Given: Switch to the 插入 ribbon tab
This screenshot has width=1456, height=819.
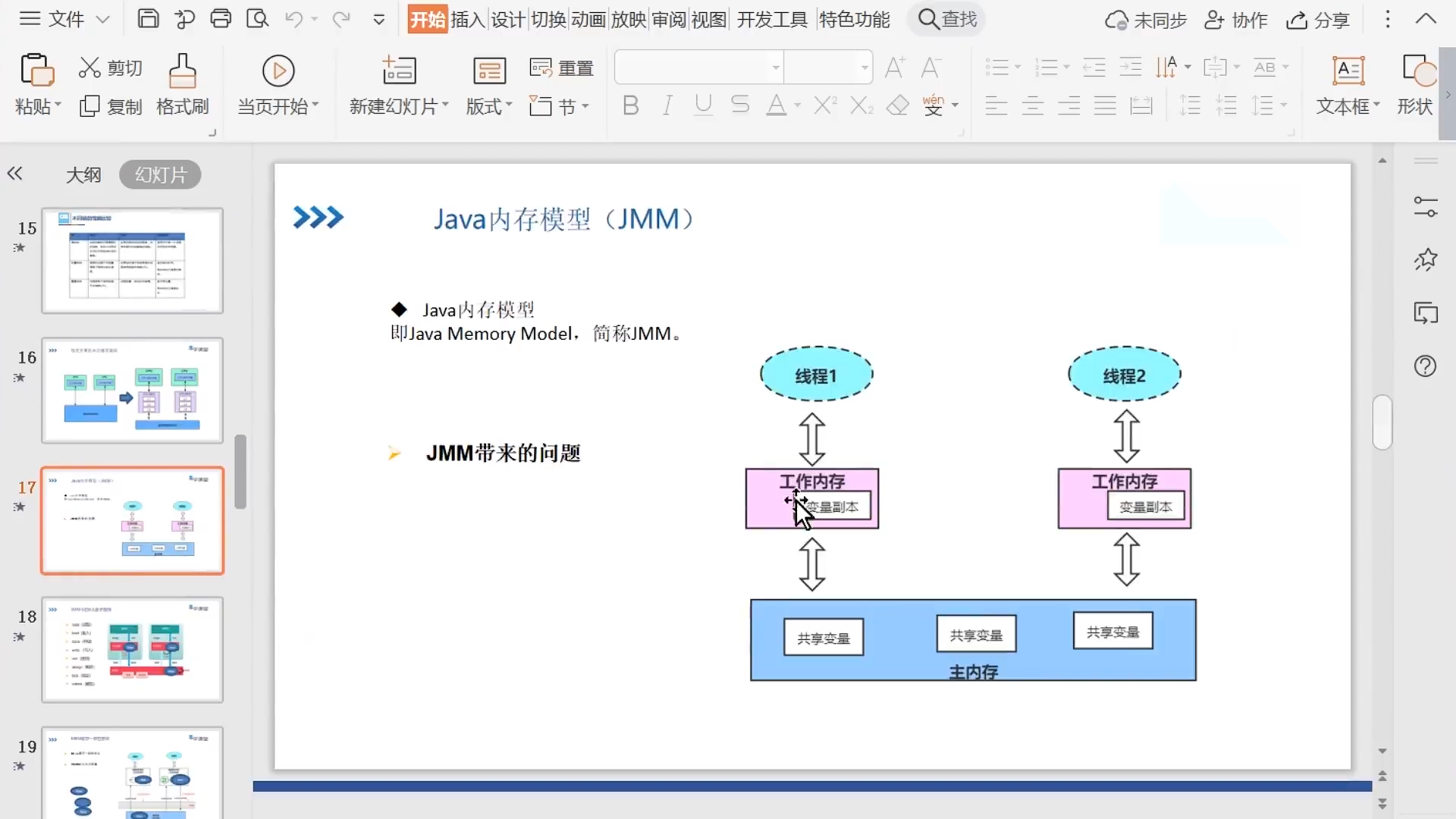Looking at the screenshot, I should (467, 19).
